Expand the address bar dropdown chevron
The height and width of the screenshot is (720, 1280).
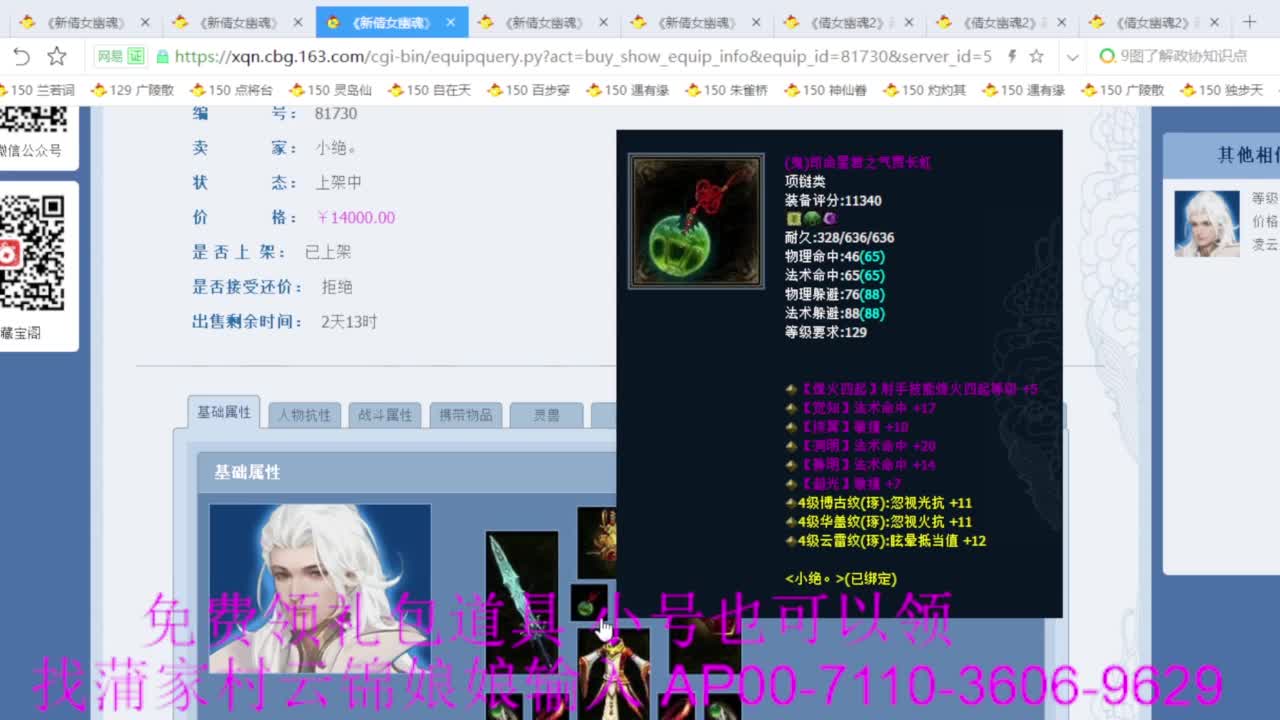pos(1072,57)
